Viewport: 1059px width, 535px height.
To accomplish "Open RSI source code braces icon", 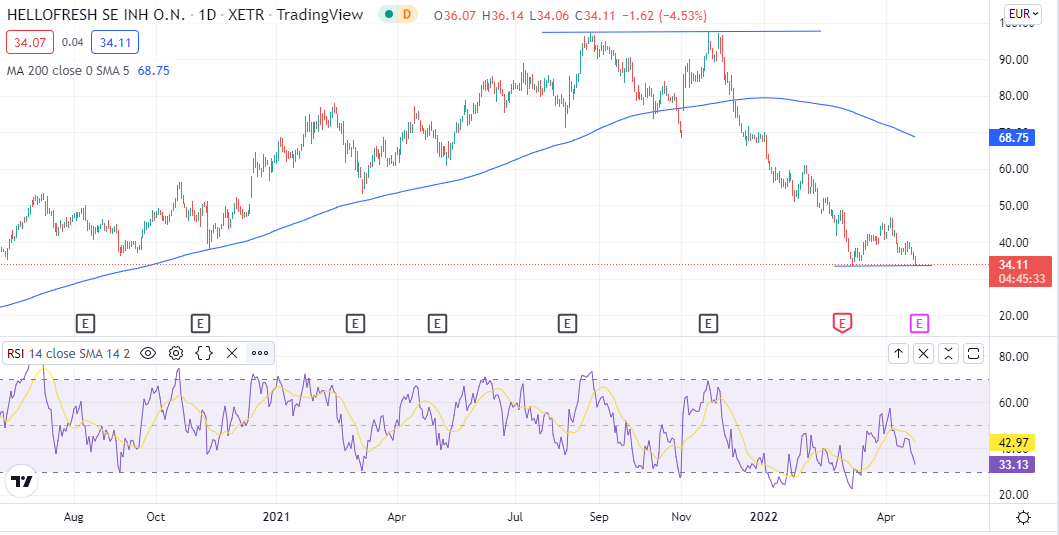I will click(204, 353).
